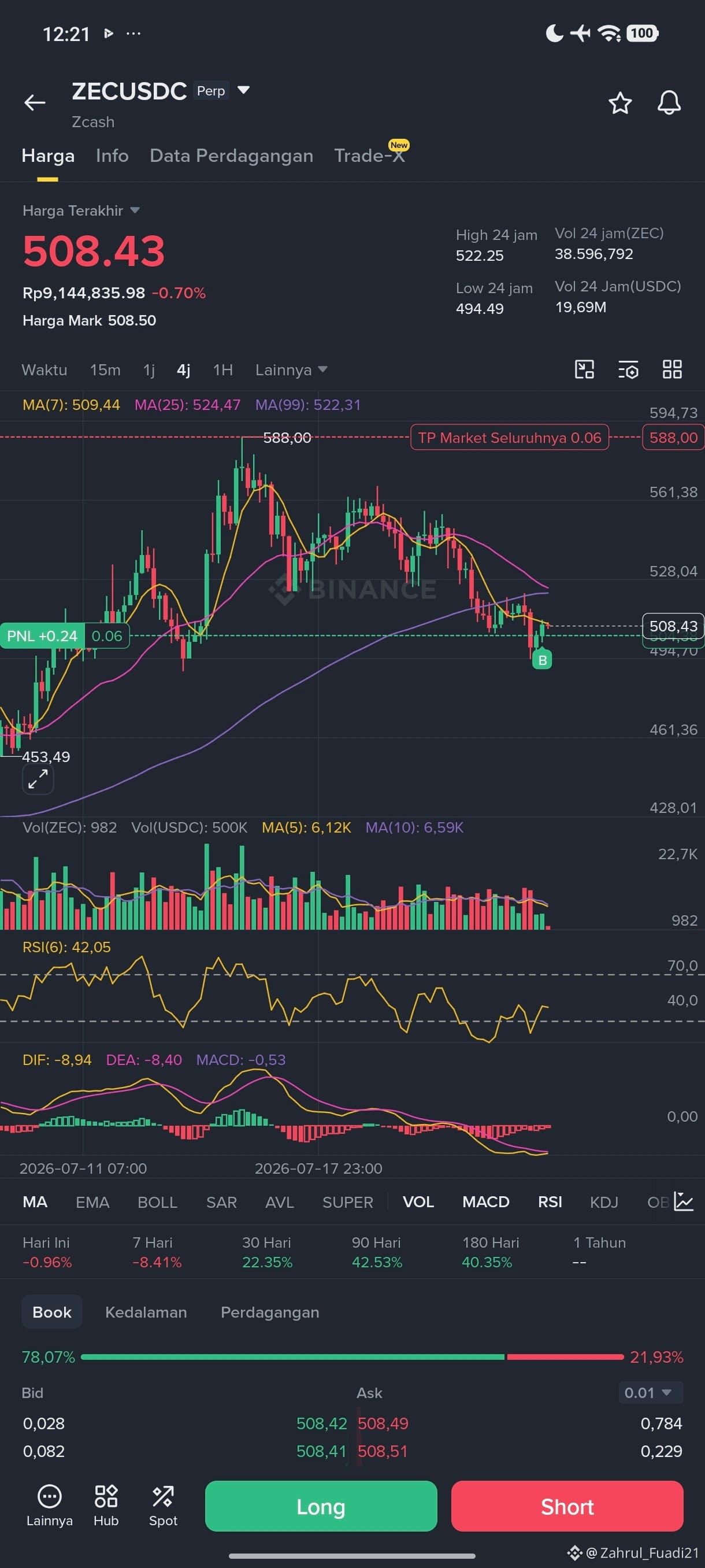
Task: Add ZECUSDC to favorites with star icon
Action: [x=620, y=103]
